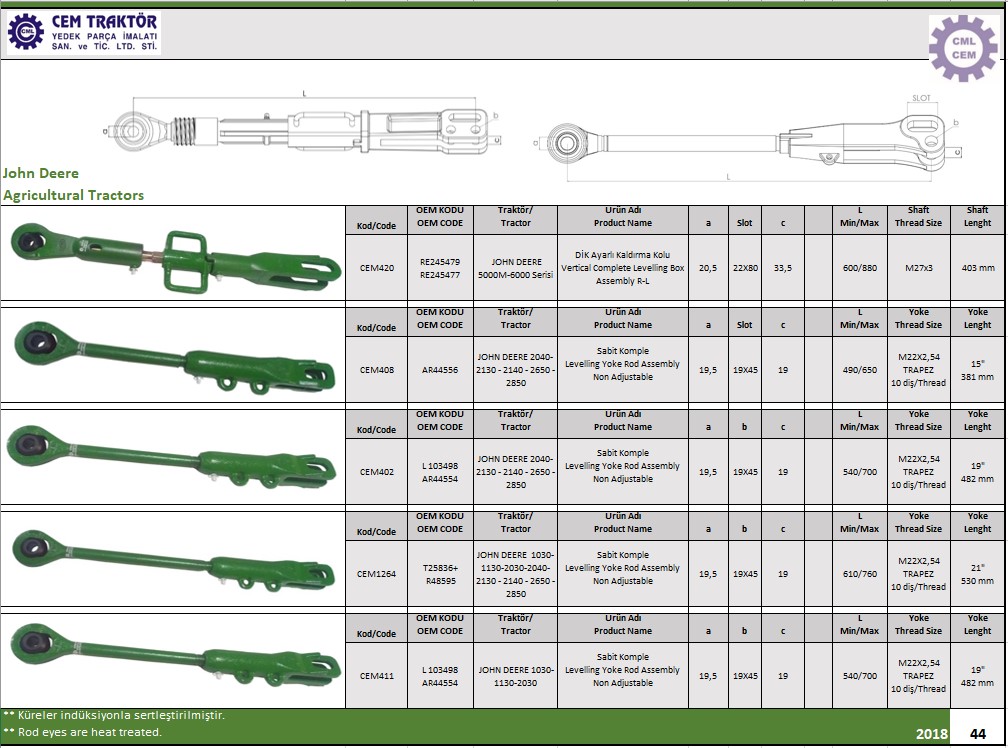
Task: Click the '20,5' a-dimension value
Action: pyautogui.click(x=708, y=268)
